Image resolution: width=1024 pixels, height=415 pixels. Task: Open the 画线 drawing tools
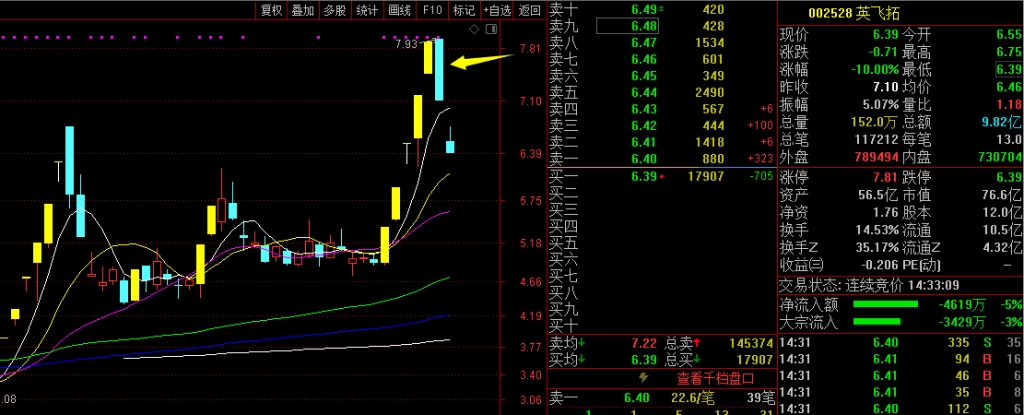pos(399,10)
